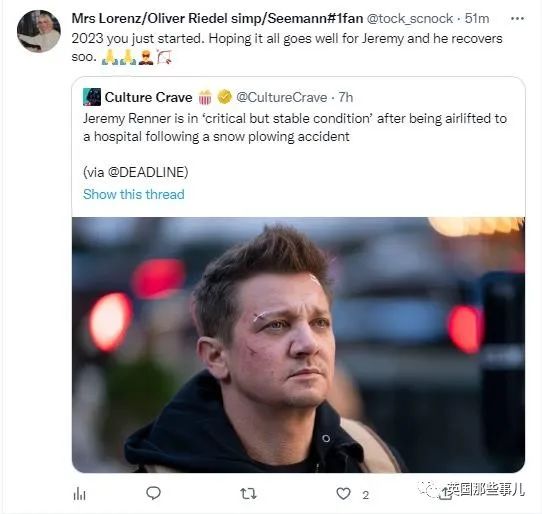The image size is (542, 514).
Task: Click the like count number 2
Action: pos(366,496)
